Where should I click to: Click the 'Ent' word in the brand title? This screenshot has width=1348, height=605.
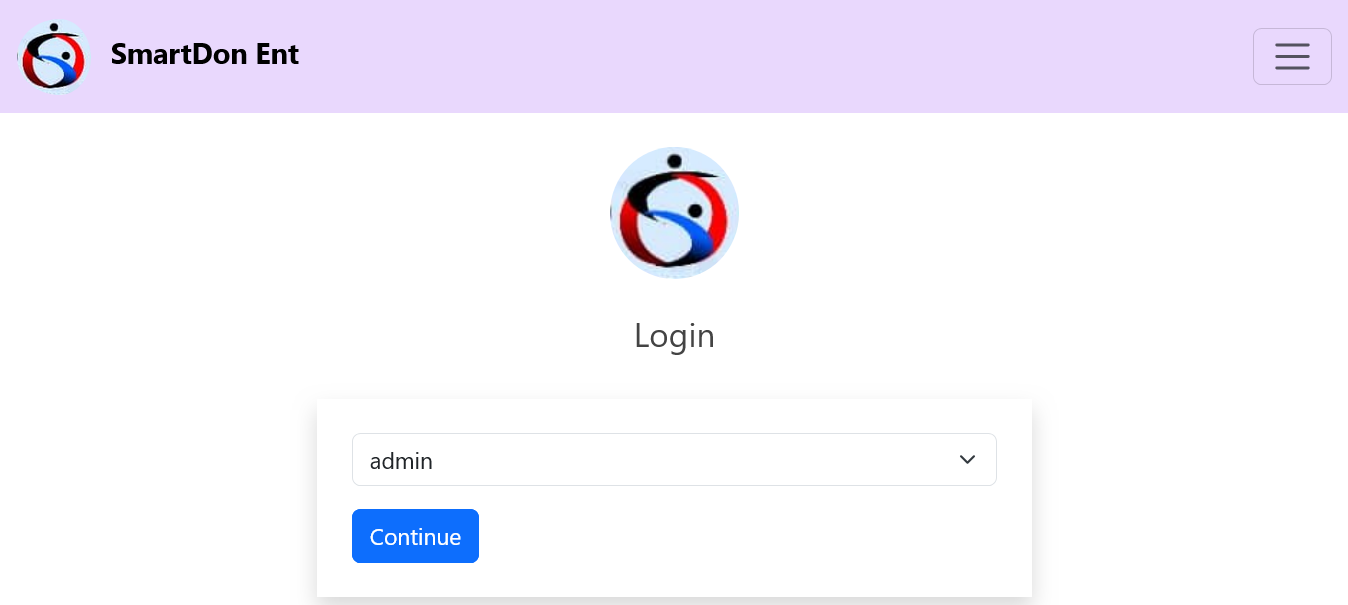pyautogui.click(x=278, y=54)
